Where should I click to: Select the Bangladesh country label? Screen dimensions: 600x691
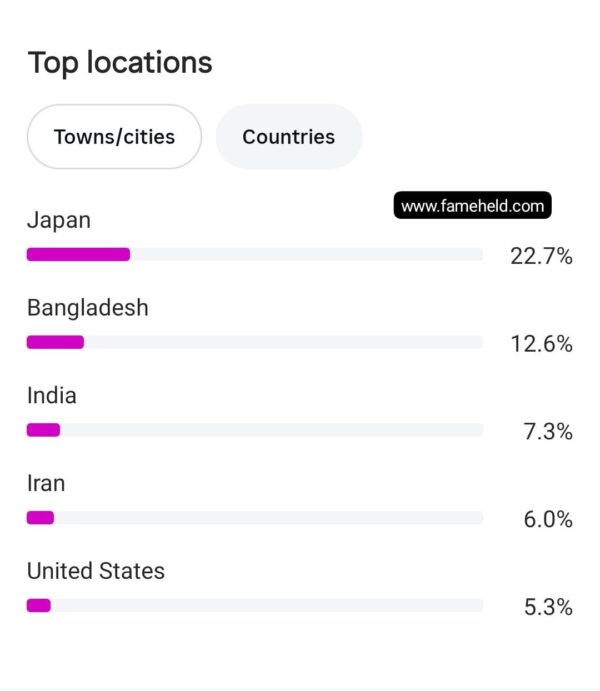tap(88, 308)
